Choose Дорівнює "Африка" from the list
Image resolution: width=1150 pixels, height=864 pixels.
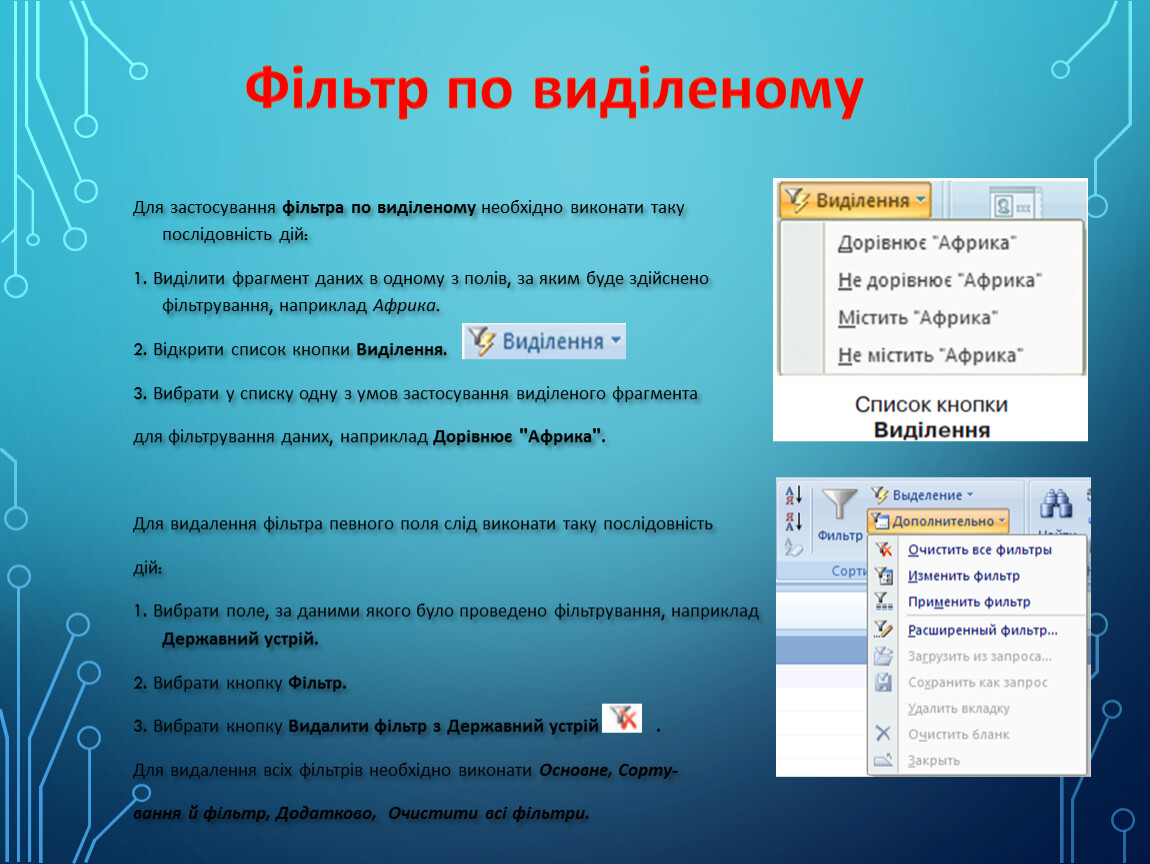click(x=927, y=243)
